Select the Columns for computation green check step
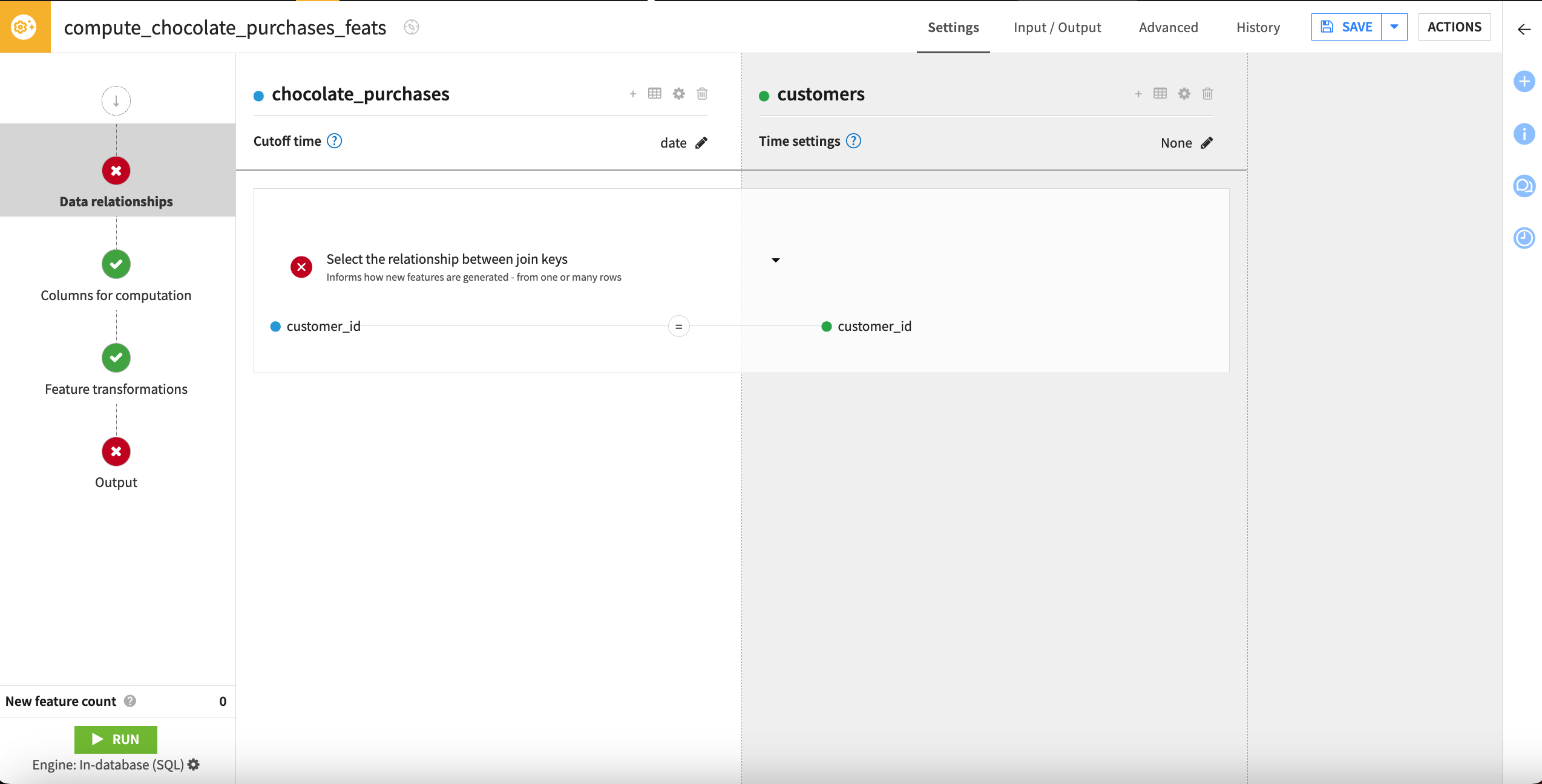Image resolution: width=1542 pixels, height=784 pixels. tap(116, 264)
